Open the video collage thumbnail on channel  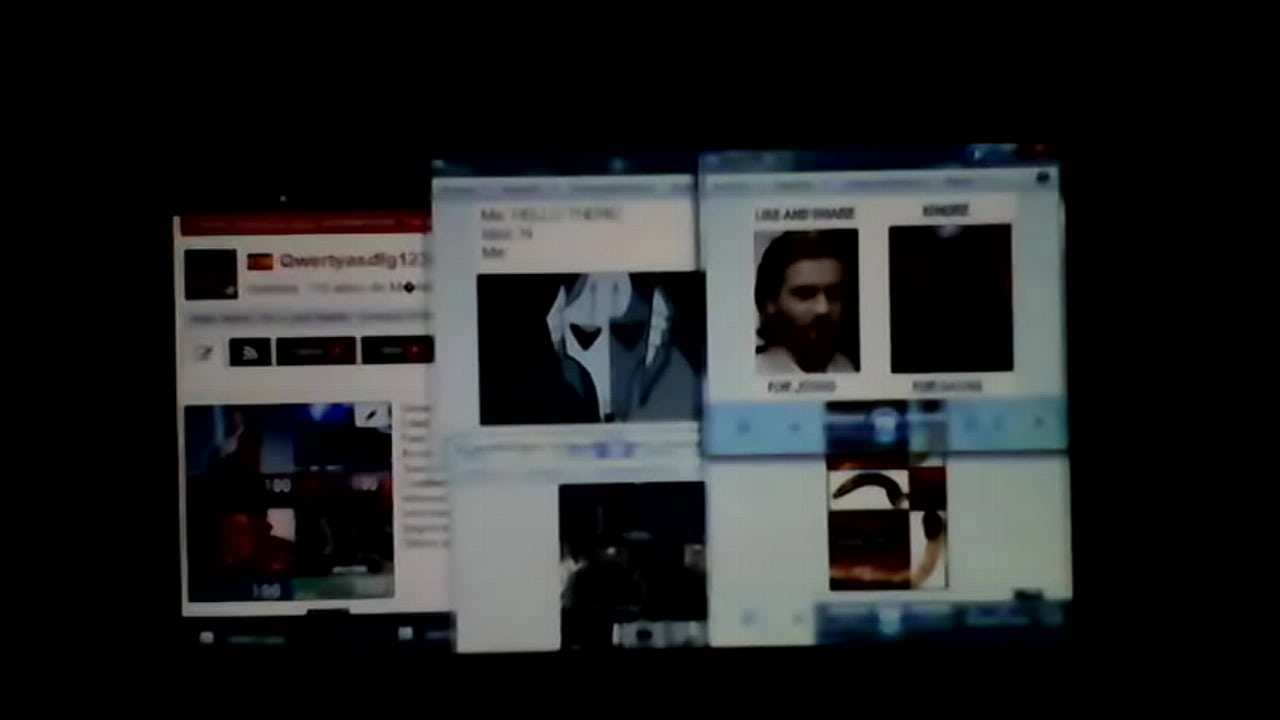289,501
